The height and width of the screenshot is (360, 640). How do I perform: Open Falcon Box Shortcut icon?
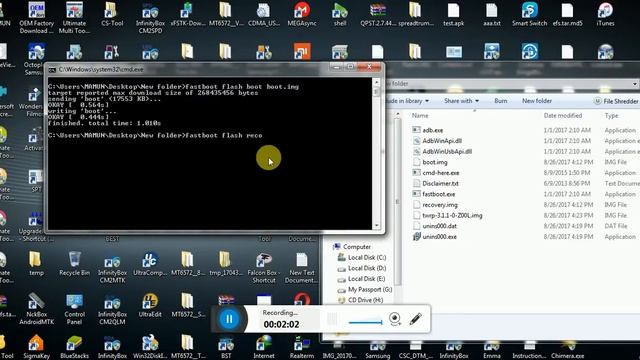[264, 268]
